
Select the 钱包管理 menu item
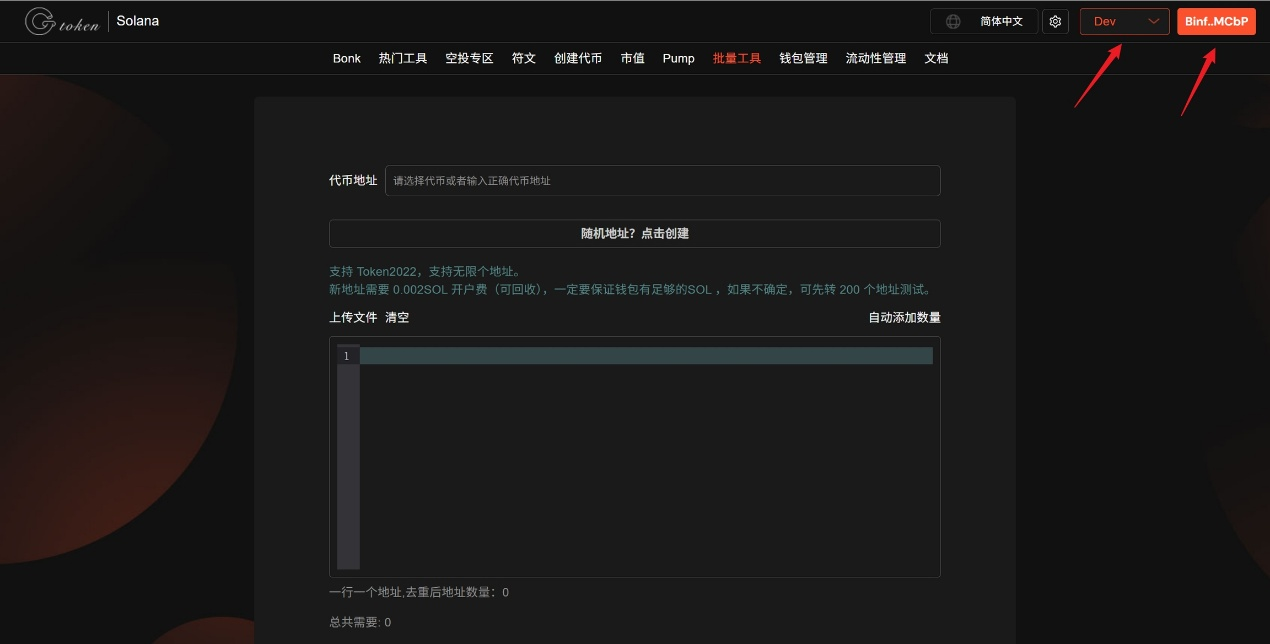(804, 58)
